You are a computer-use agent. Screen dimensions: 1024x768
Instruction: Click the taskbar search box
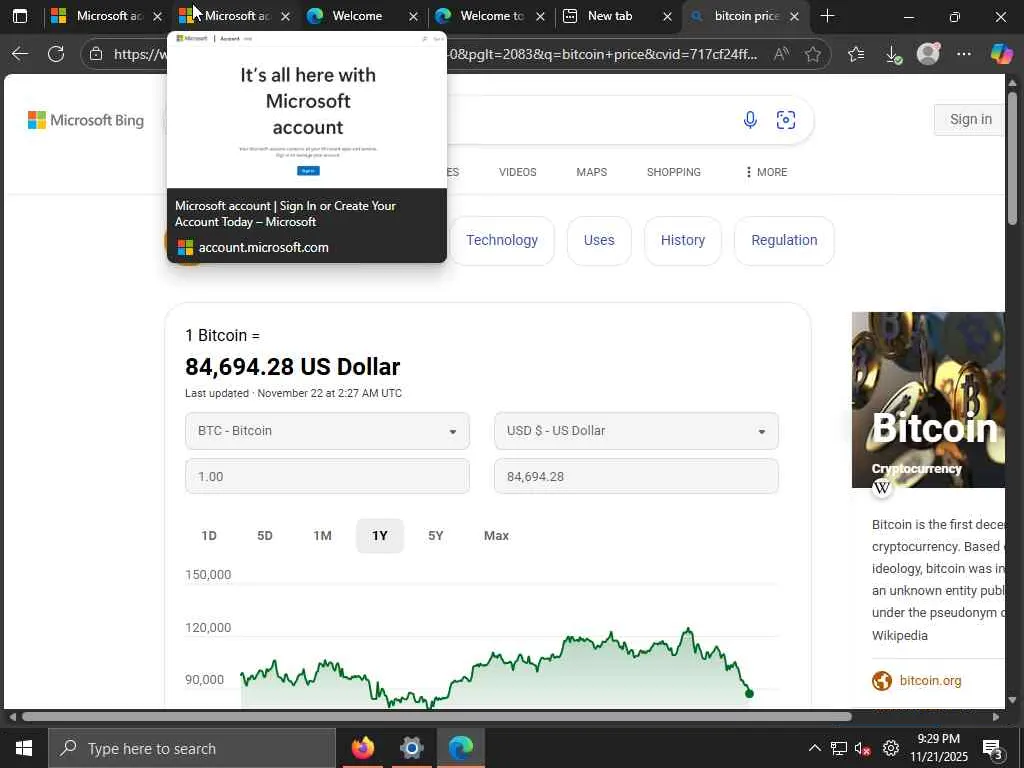point(192,748)
